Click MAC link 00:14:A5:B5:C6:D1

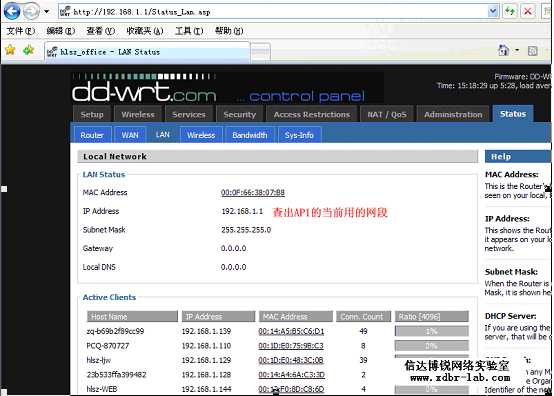click(291, 331)
